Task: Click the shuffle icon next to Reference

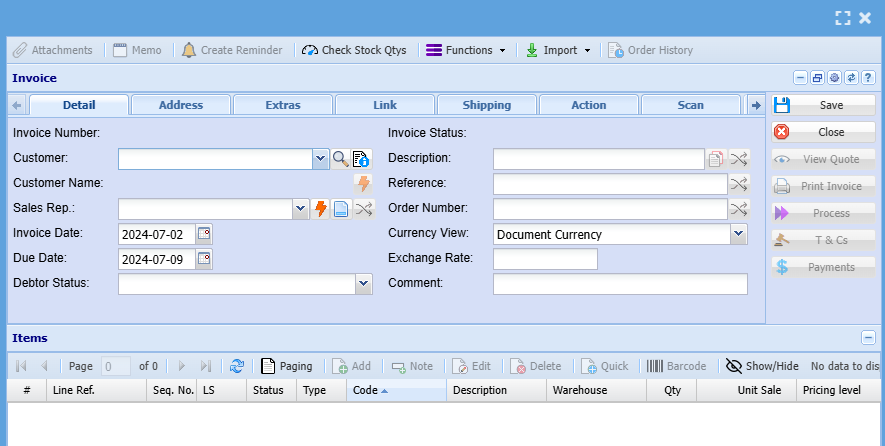Action: tap(738, 184)
